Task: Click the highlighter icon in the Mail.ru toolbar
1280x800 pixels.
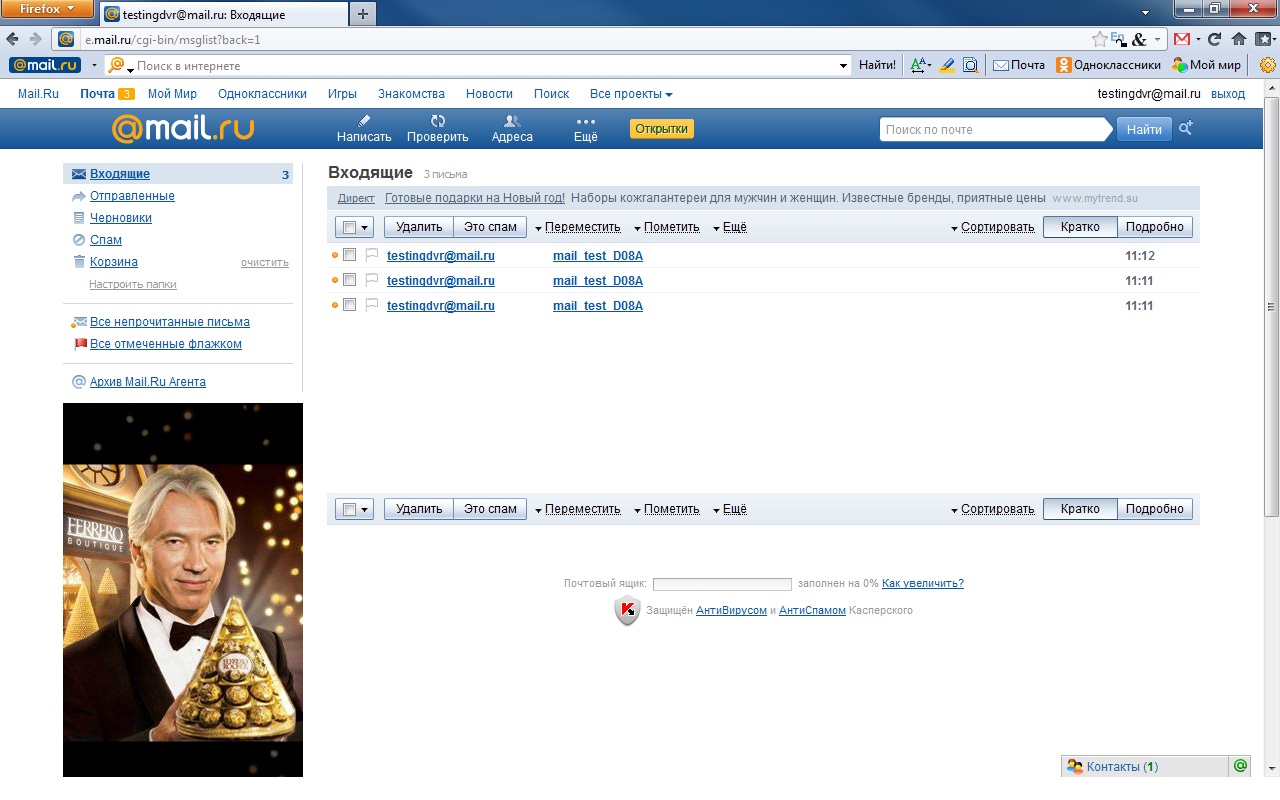Action: 947,65
